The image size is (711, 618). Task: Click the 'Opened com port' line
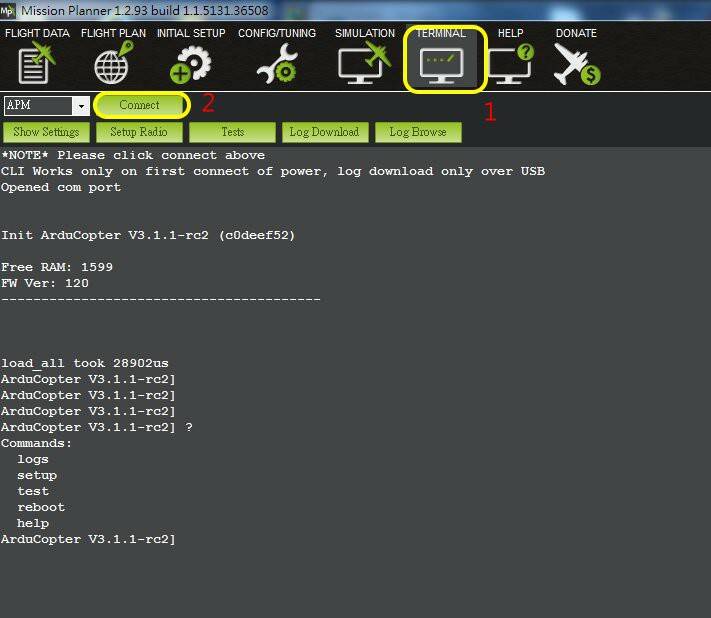[61, 187]
